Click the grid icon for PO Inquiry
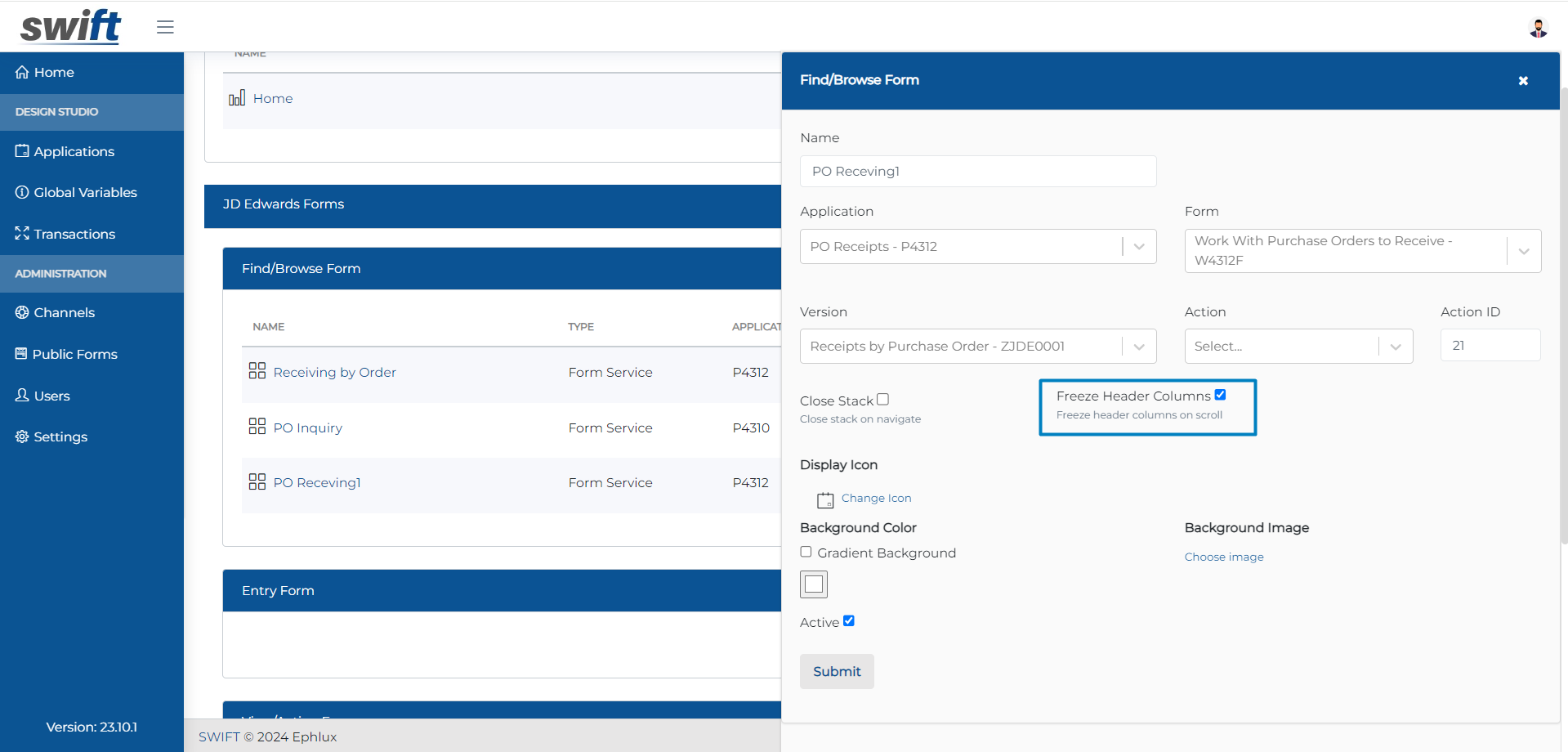This screenshot has height=752, width=1568. [x=257, y=427]
